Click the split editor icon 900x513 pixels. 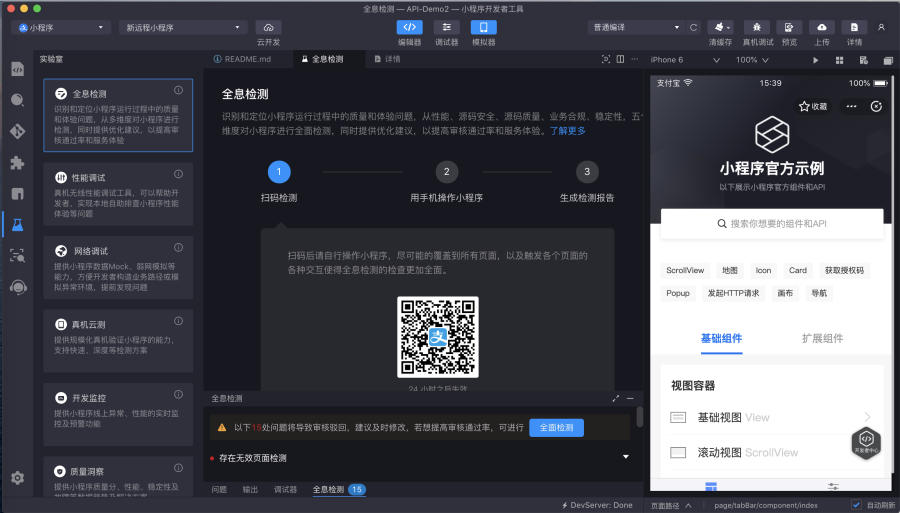coord(620,59)
